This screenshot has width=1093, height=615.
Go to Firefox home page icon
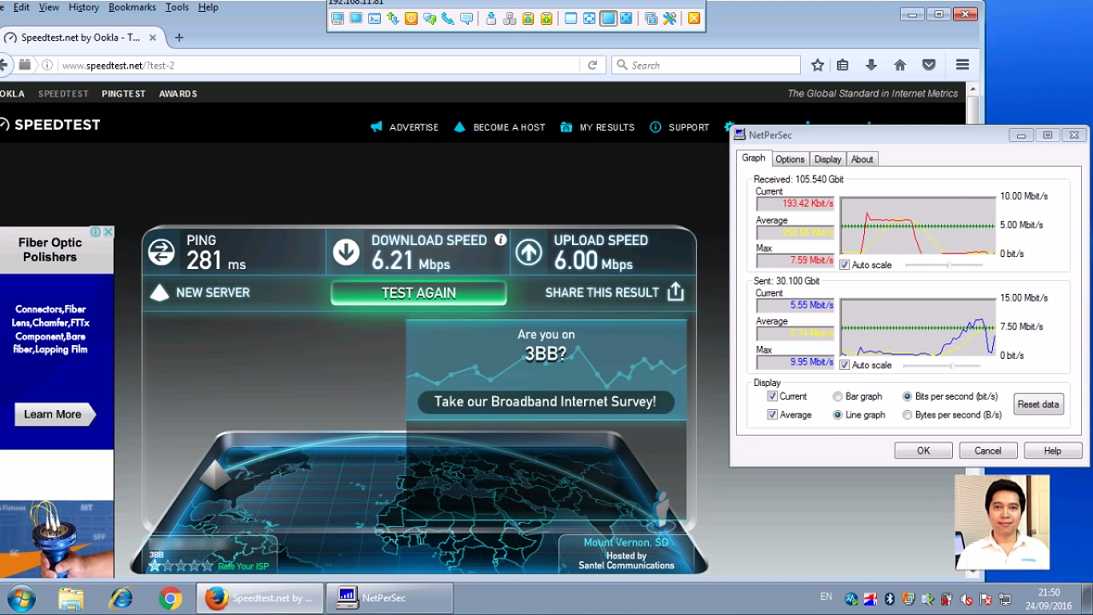[900, 65]
